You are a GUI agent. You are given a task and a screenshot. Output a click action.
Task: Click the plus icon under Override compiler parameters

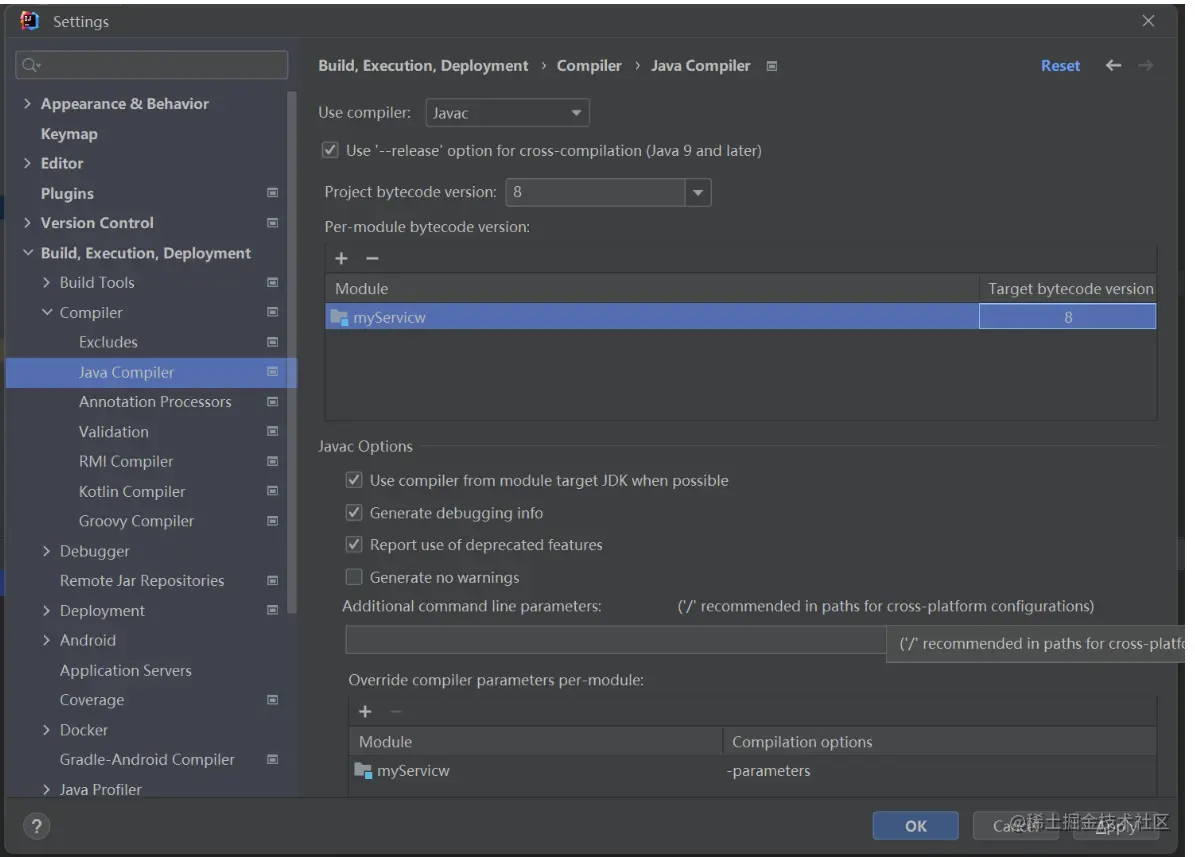(x=365, y=711)
